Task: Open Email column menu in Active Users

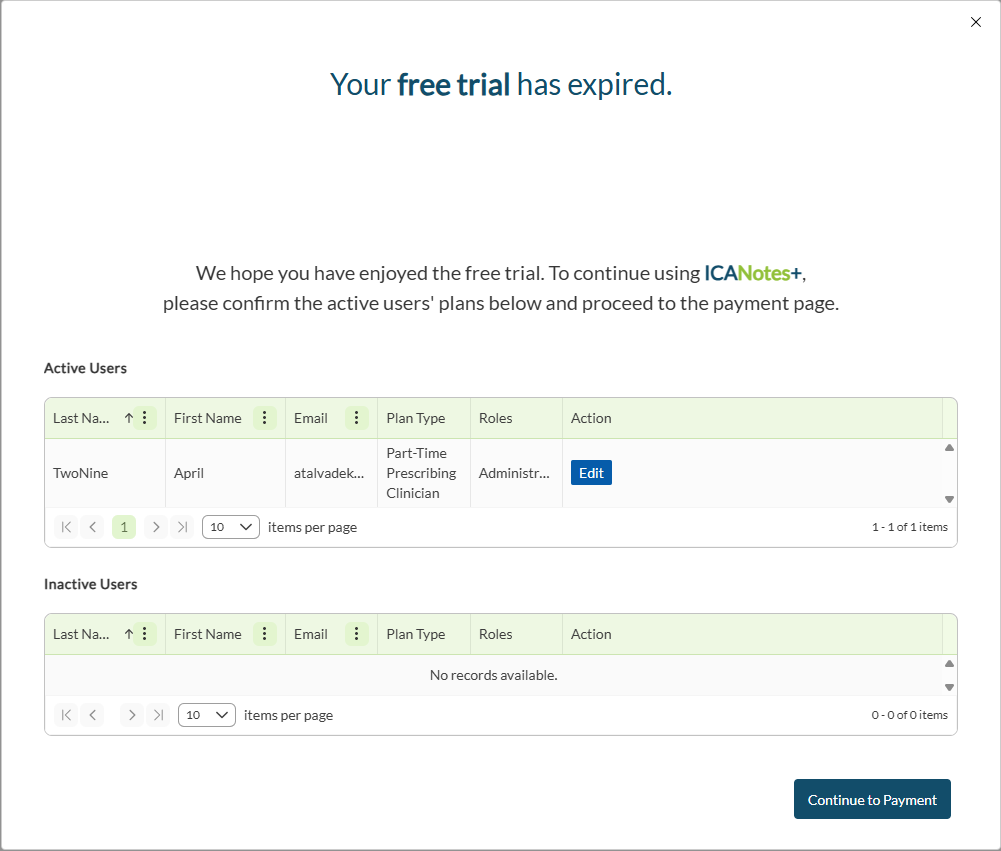Action: tap(356, 418)
